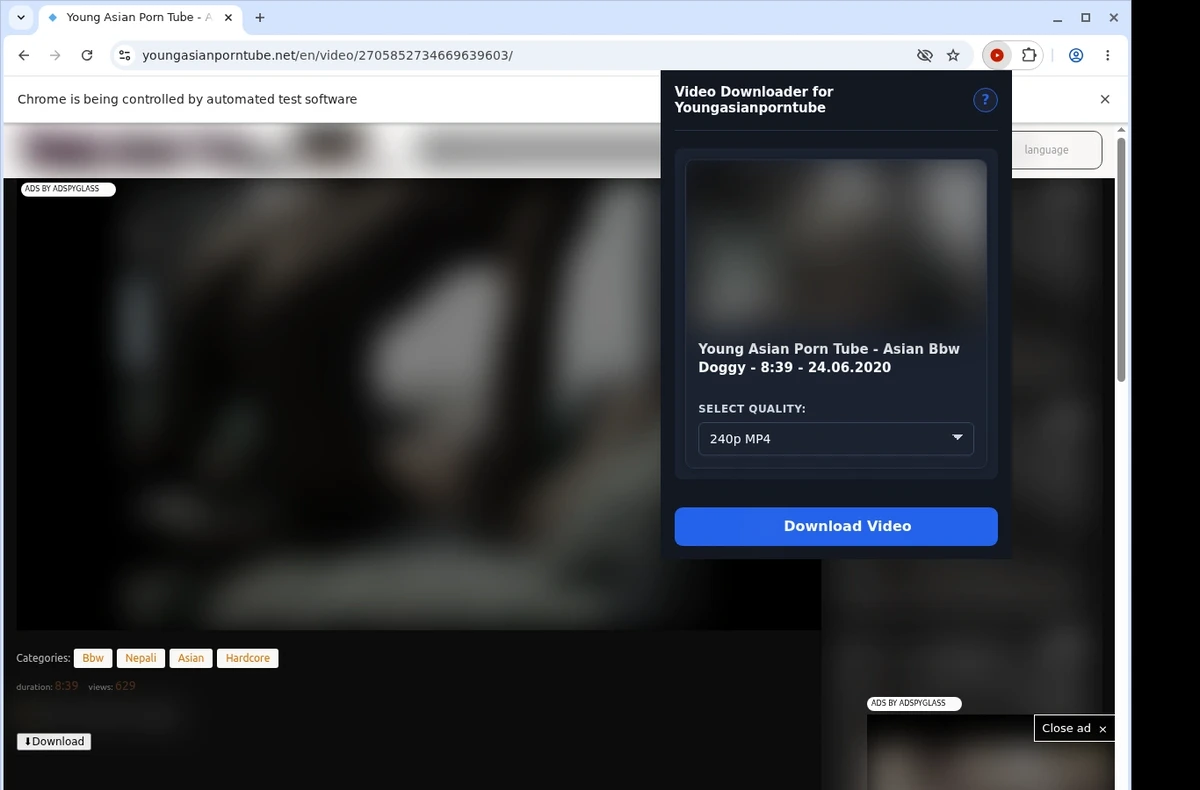Click the Download Video button

(x=836, y=526)
